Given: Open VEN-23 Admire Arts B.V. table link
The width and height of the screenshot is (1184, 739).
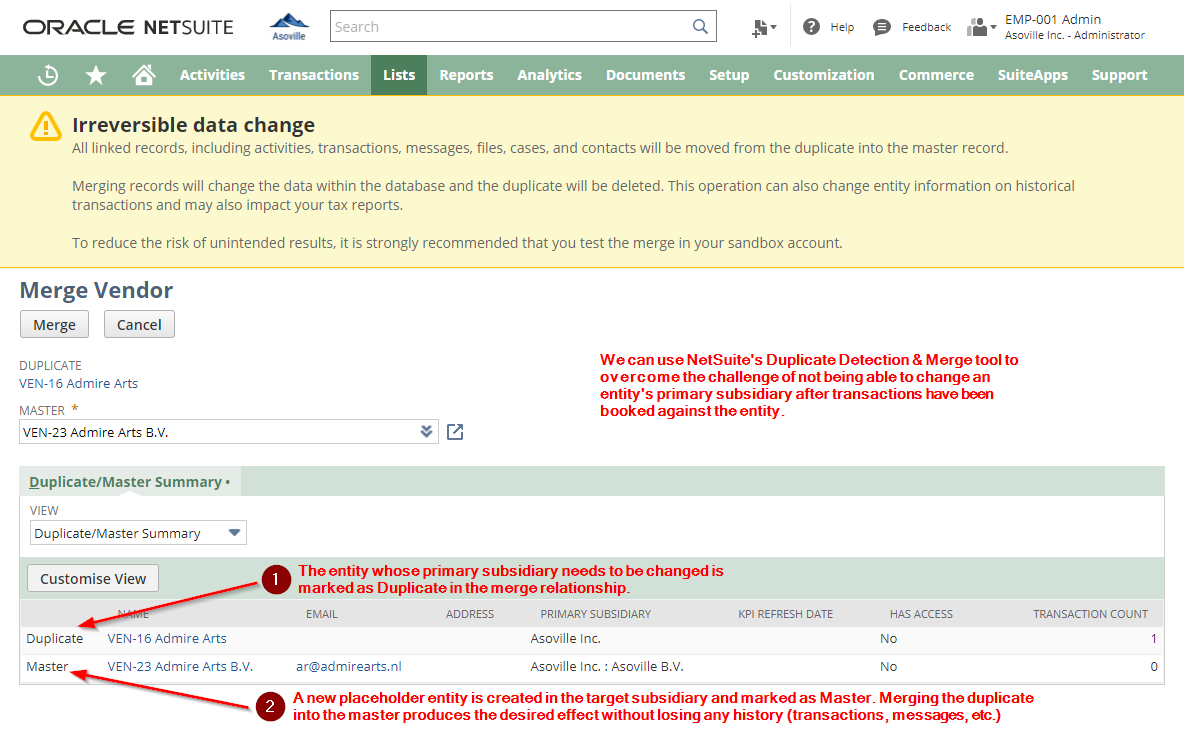Looking at the screenshot, I should 180,667.
